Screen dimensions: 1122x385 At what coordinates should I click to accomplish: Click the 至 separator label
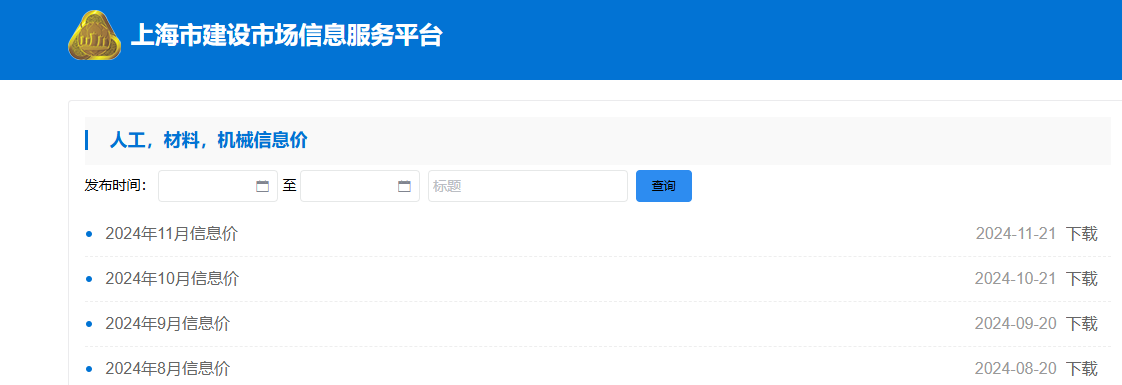coord(289,186)
